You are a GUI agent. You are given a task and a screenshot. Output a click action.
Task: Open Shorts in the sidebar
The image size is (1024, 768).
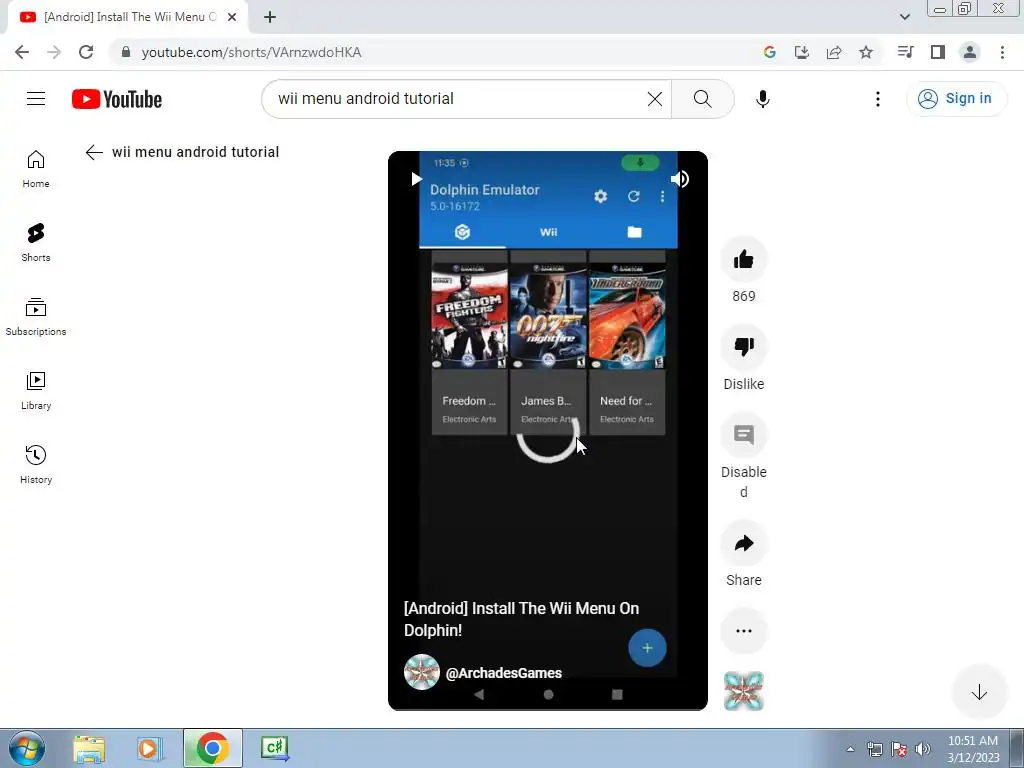36,243
